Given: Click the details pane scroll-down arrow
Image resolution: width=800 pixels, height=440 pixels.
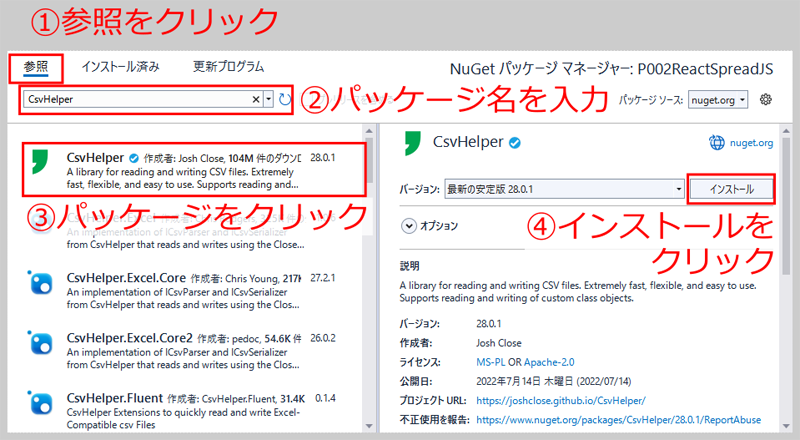Looking at the screenshot, I should tap(786, 426).
